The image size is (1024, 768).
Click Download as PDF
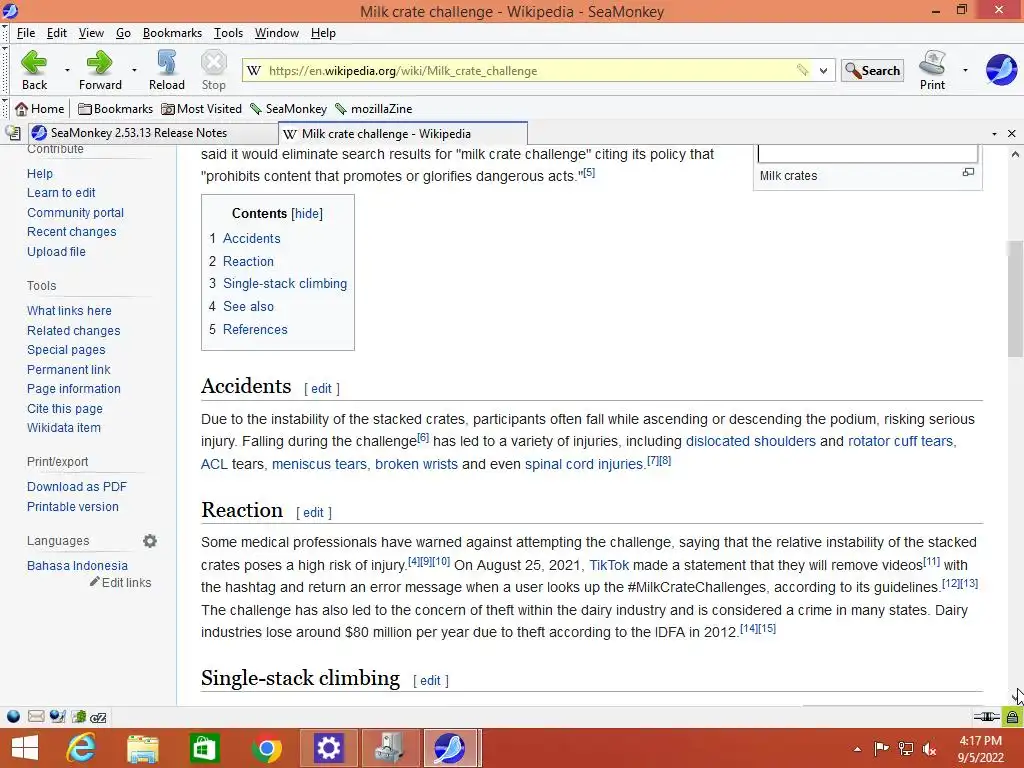click(x=77, y=487)
